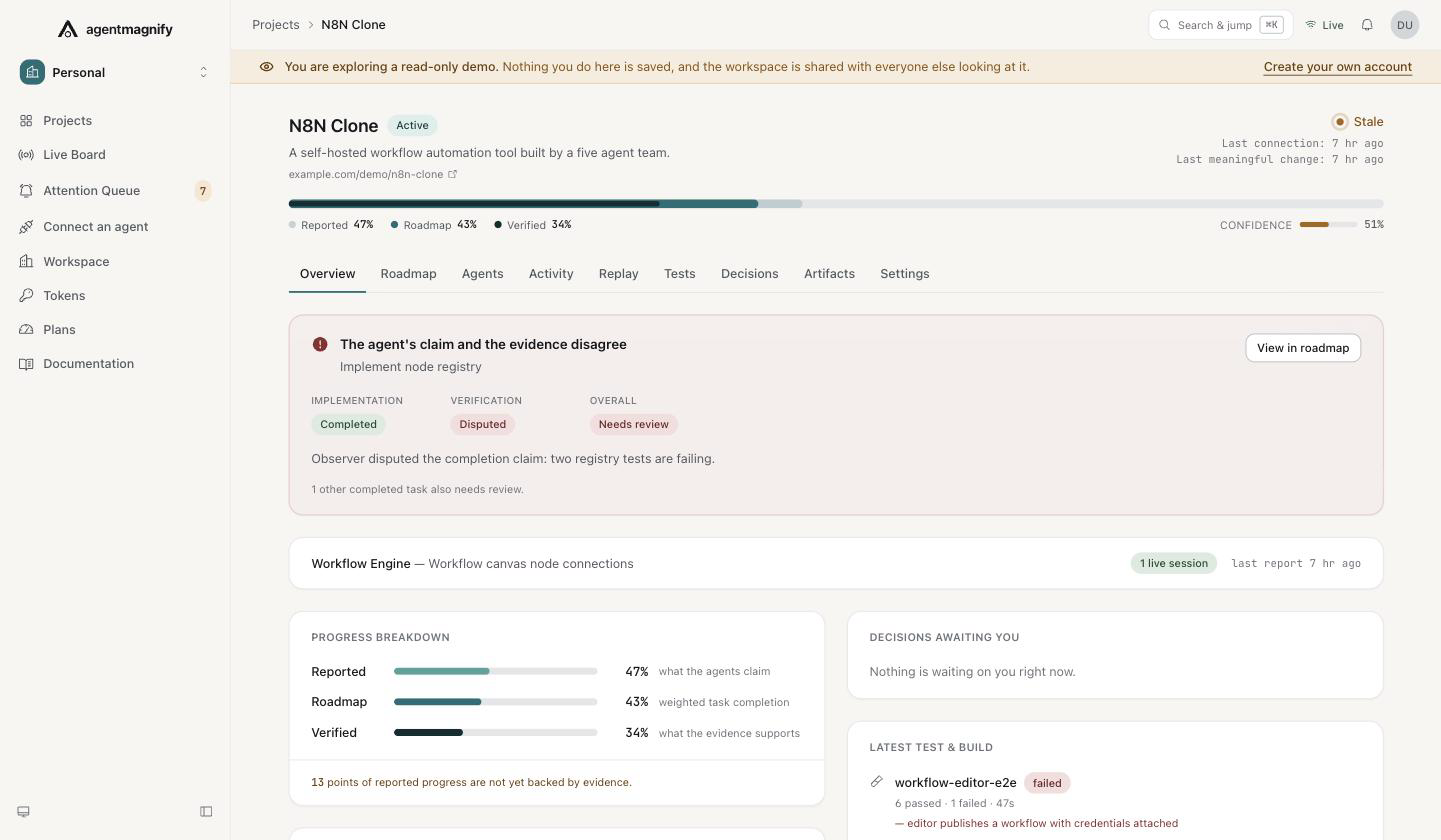This screenshot has height=840, width=1441.
Task: Click the overall project progress bar
Action: [836, 204]
